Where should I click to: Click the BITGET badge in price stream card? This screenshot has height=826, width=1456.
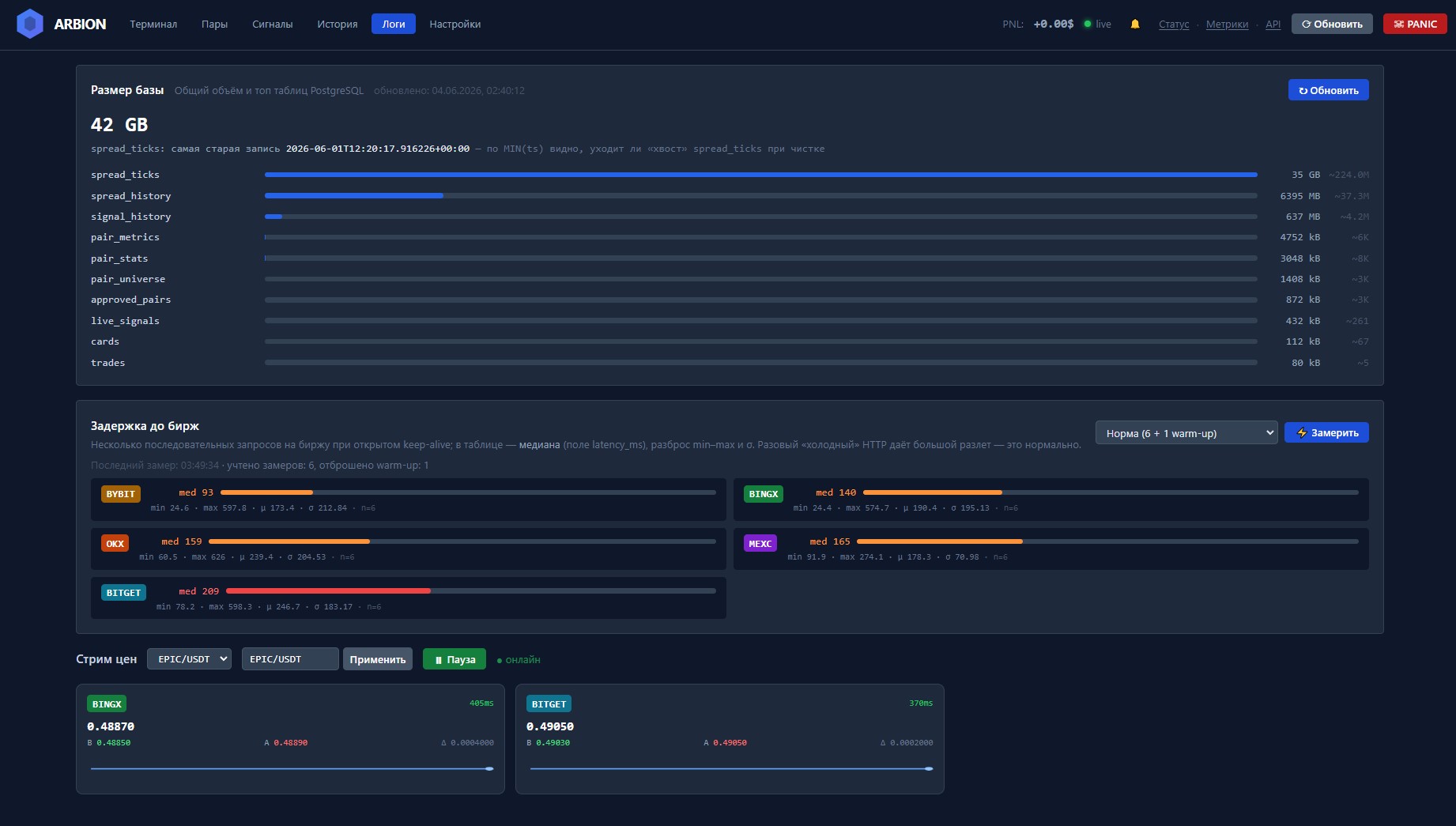tap(549, 703)
